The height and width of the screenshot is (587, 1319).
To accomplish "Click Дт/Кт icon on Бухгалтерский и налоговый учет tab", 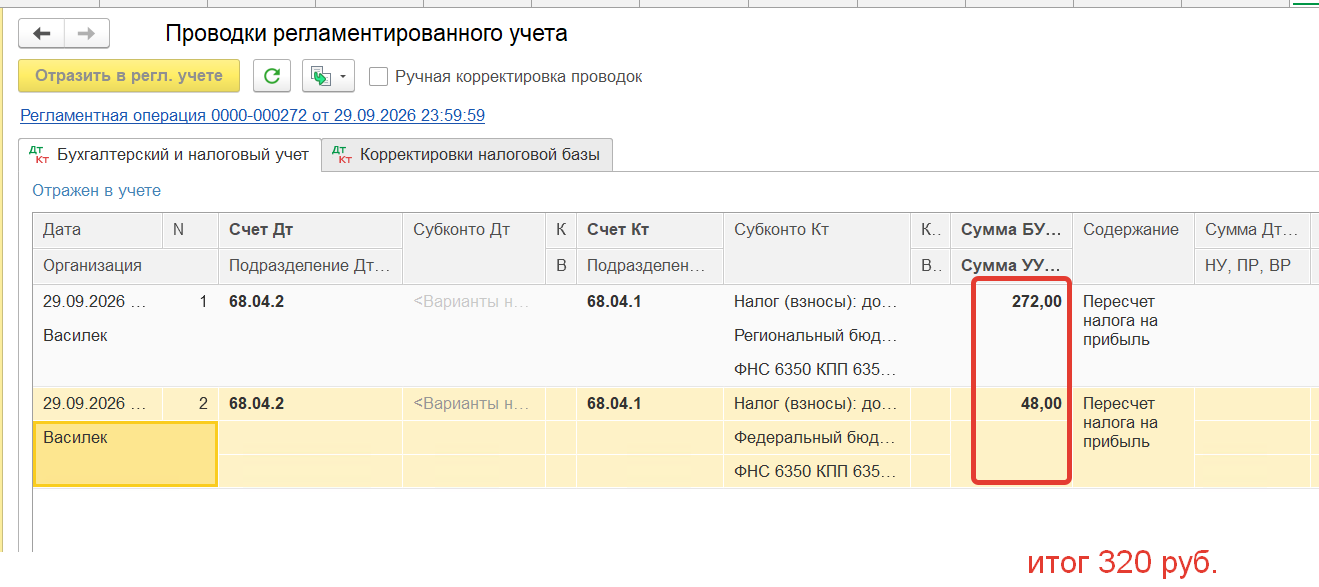I will [41, 155].
